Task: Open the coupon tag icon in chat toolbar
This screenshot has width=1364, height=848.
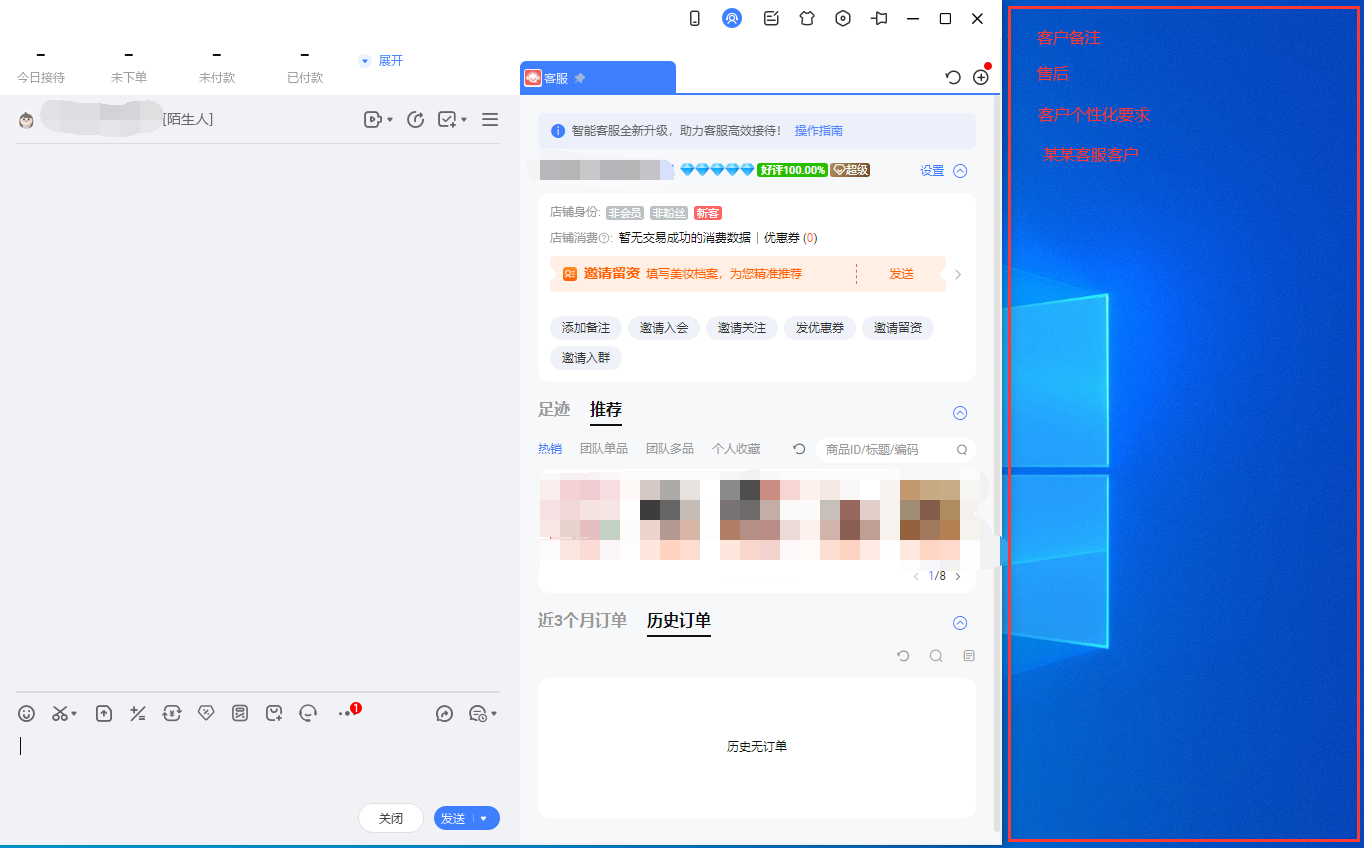Action: pyautogui.click(x=206, y=713)
